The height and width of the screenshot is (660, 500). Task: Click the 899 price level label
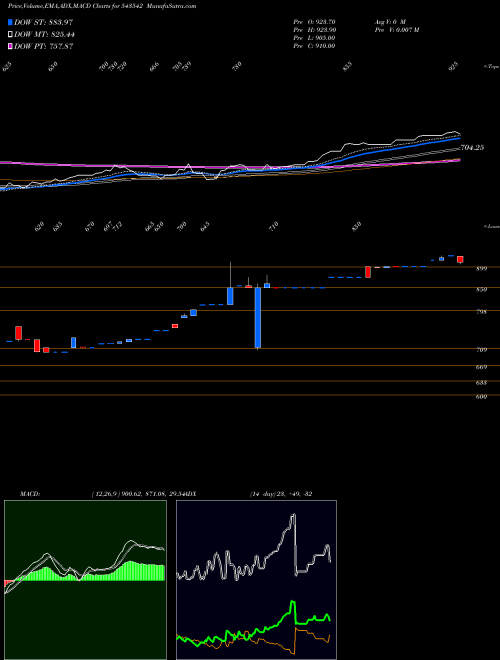(x=481, y=269)
